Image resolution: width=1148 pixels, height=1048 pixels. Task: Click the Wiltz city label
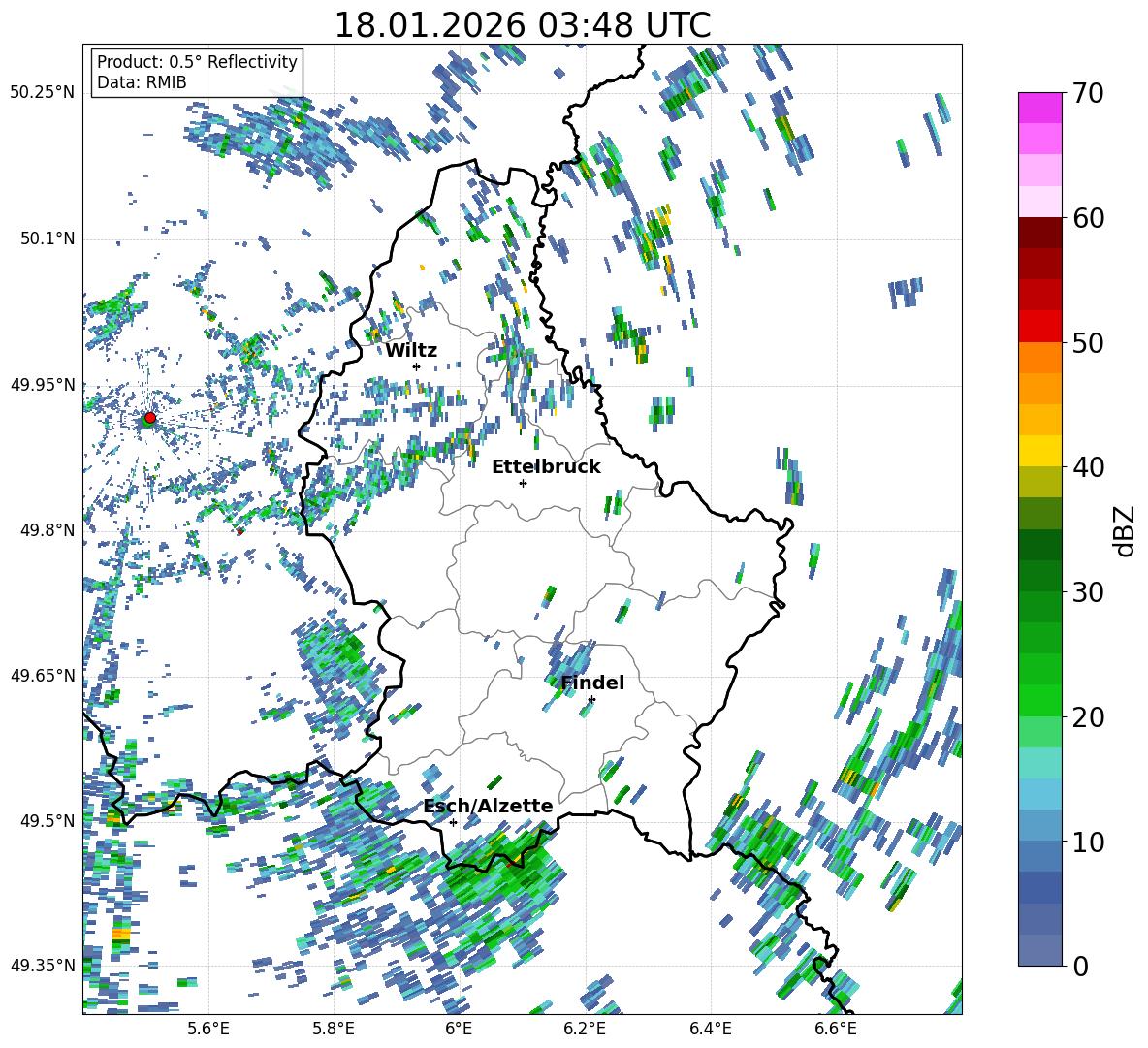point(411,351)
